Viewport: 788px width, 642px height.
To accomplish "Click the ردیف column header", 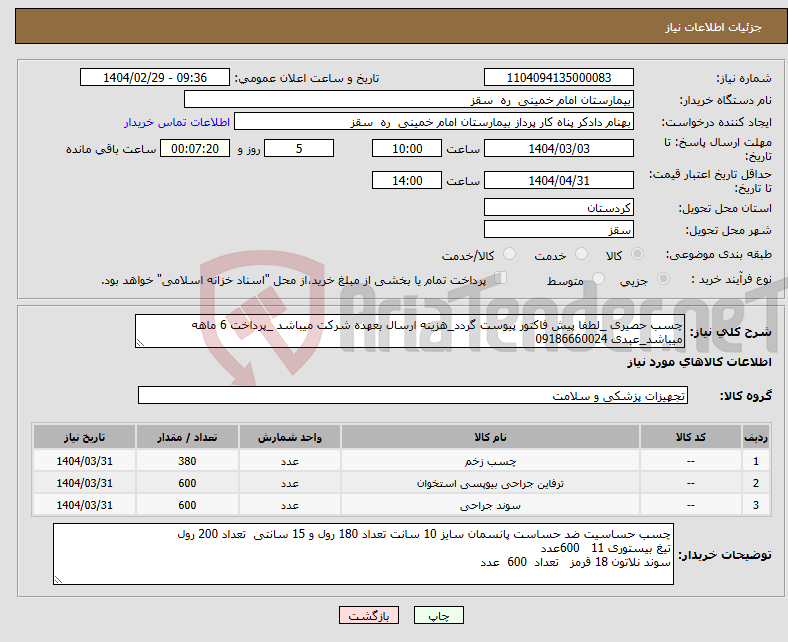I will coord(756,437).
